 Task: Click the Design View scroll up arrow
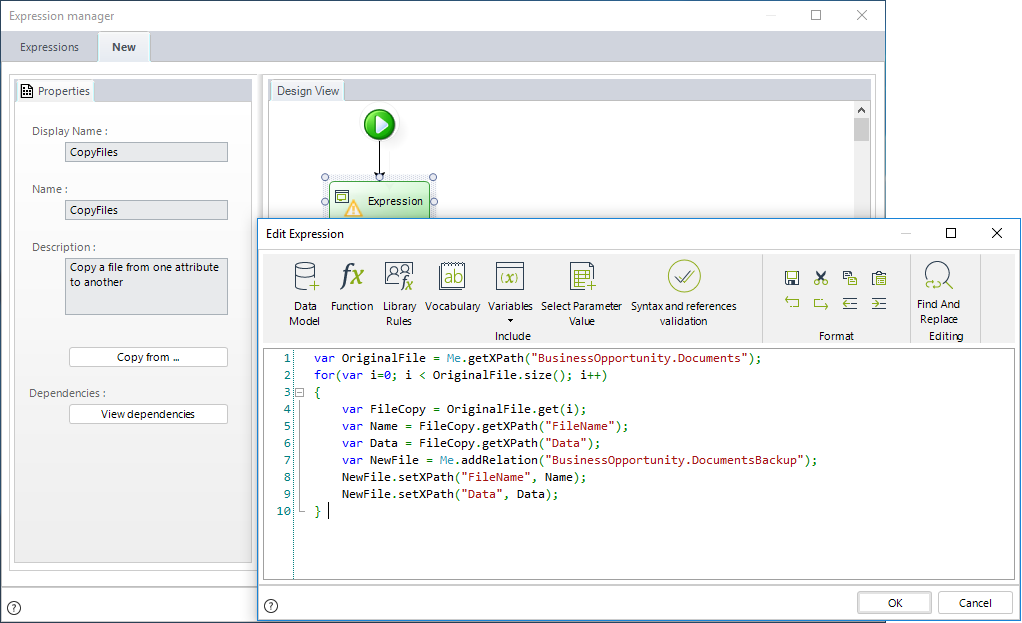(x=861, y=110)
